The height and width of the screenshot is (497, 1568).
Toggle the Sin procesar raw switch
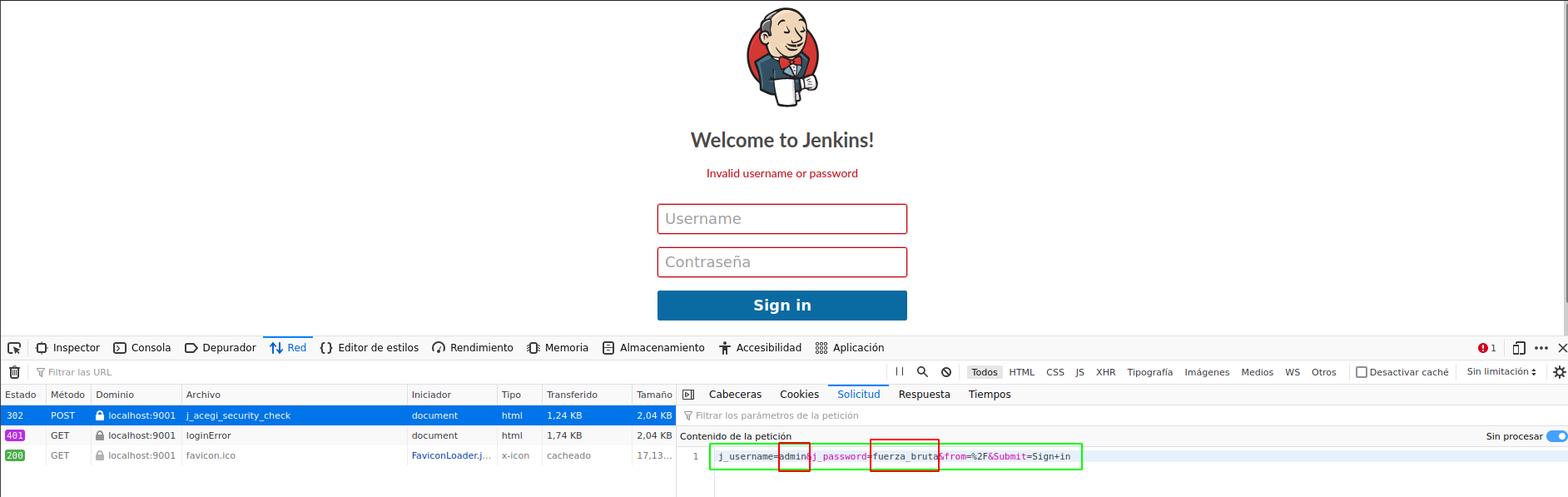pyautogui.click(x=1556, y=436)
